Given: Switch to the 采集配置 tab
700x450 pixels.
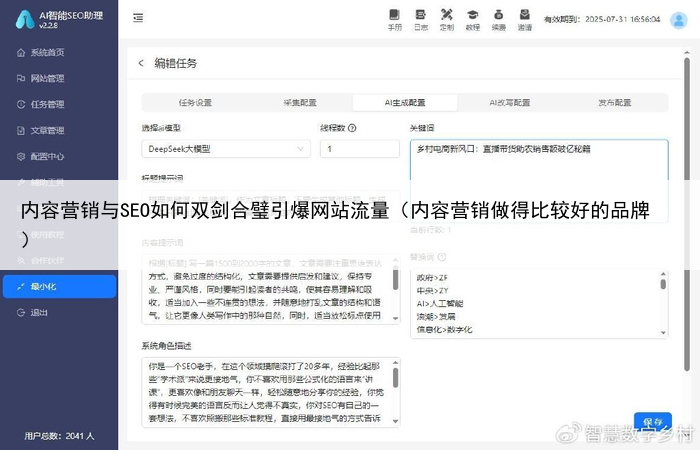Looking at the screenshot, I should (300, 102).
